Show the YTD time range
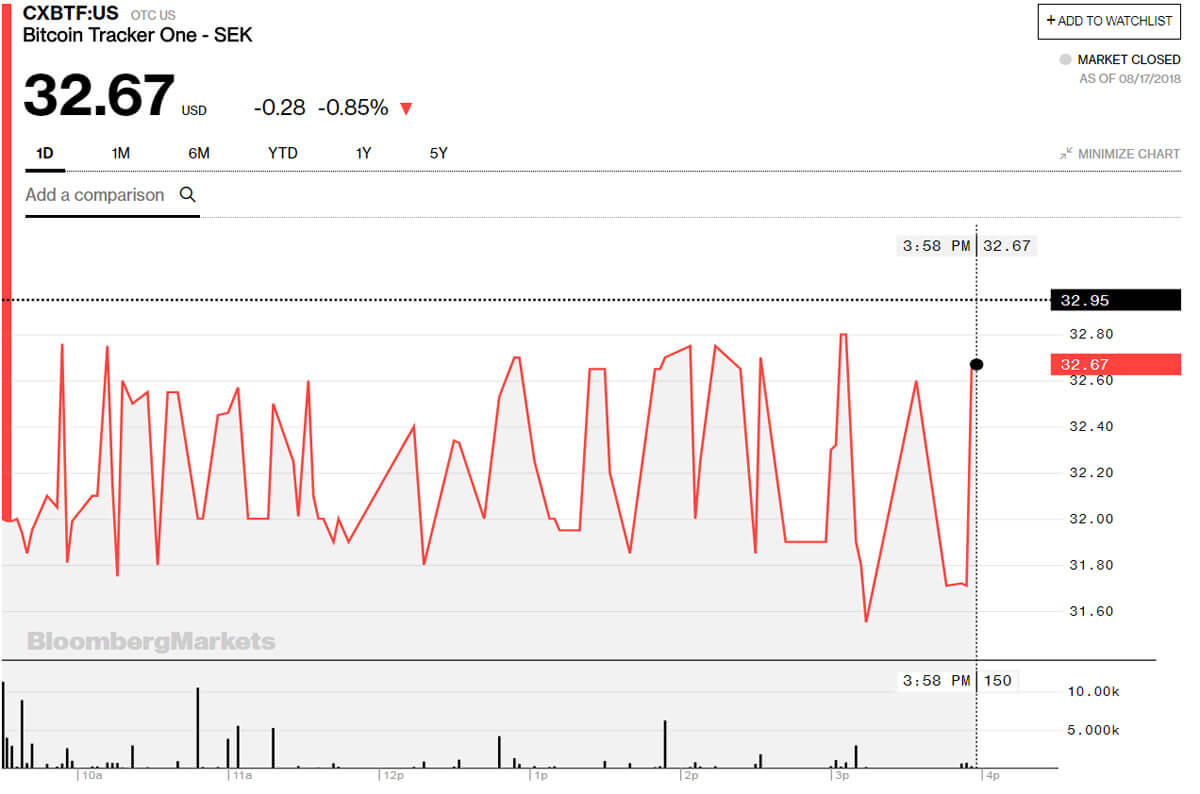Screen dimensions: 1200x794 (x=283, y=154)
